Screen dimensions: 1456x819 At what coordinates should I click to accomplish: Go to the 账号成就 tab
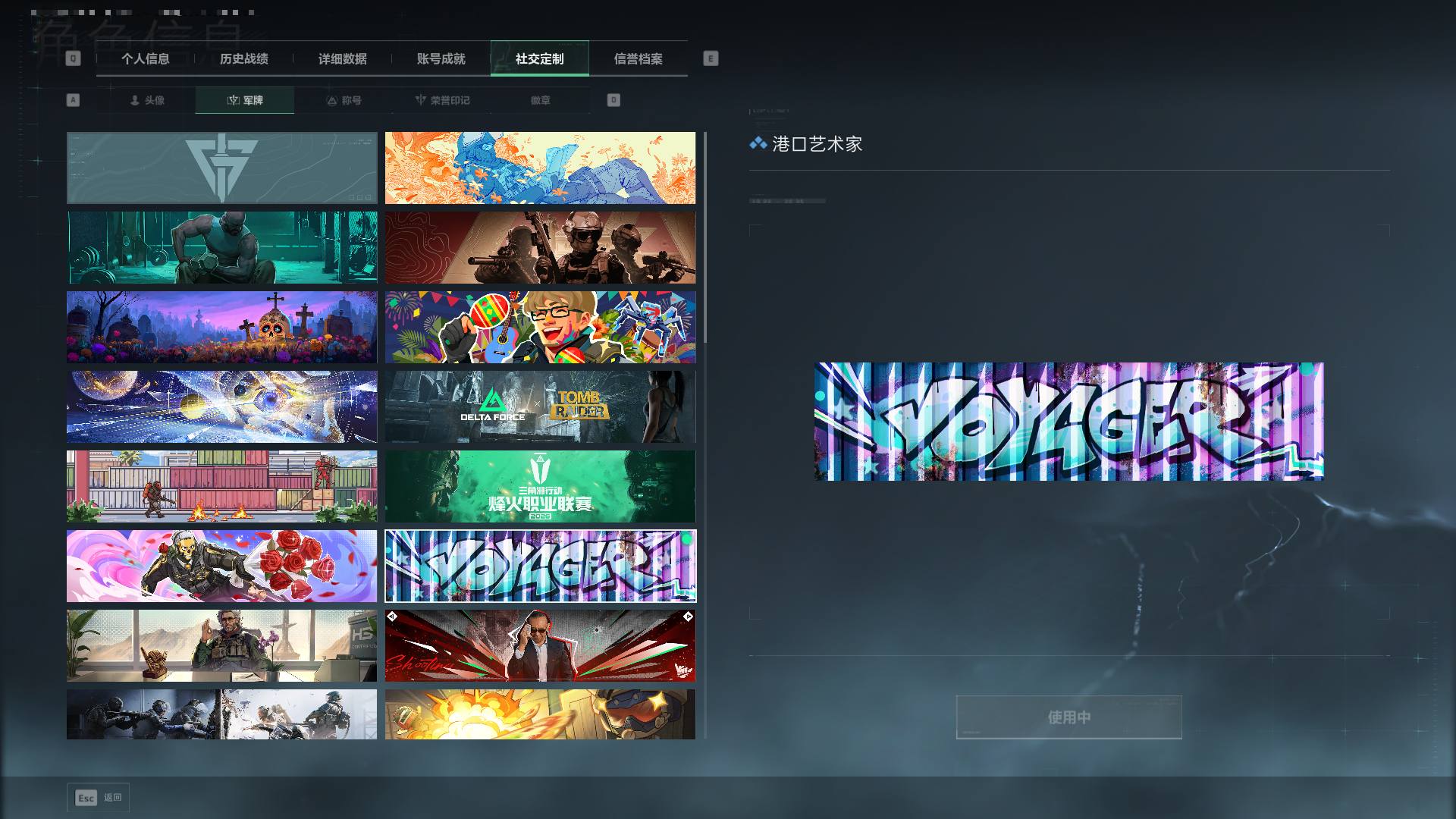click(x=441, y=59)
